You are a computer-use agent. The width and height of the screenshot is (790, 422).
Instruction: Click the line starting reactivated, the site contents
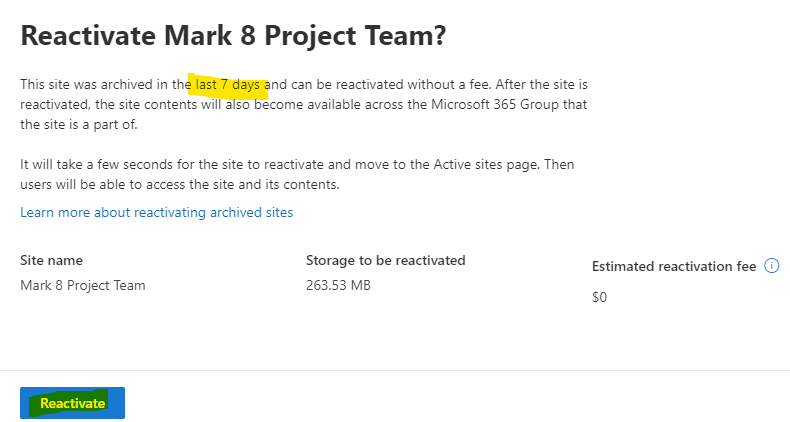(x=304, y=105)
